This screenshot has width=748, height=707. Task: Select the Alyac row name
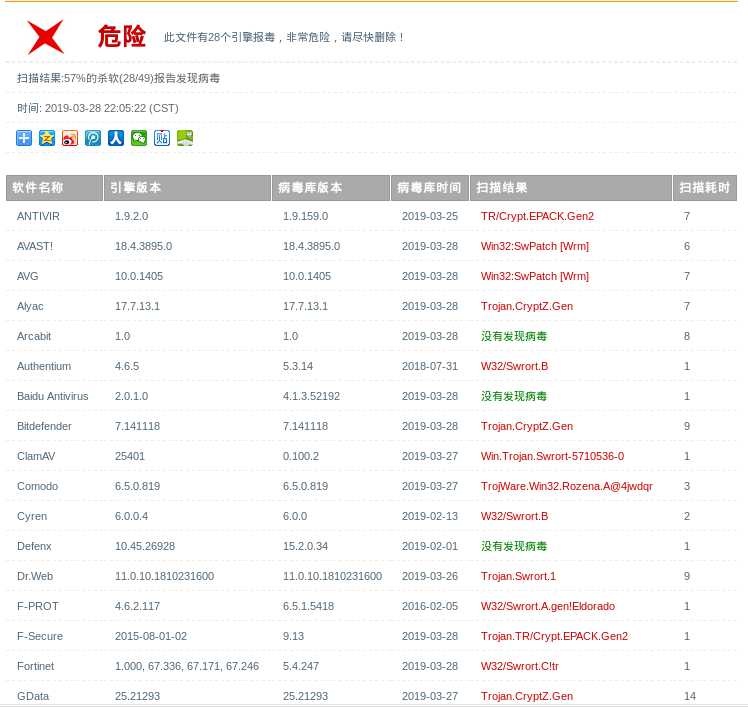pos(30,306)
